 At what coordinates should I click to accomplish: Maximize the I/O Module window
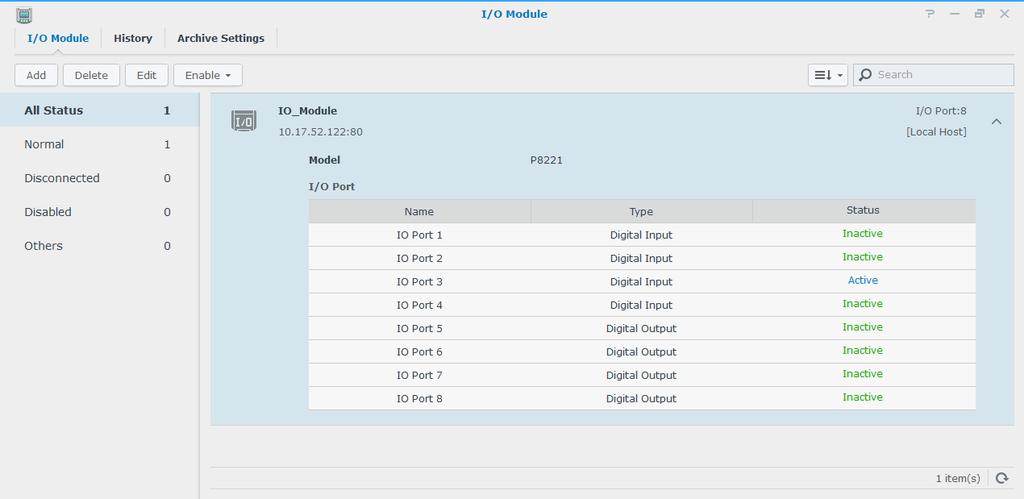(979, 14)
